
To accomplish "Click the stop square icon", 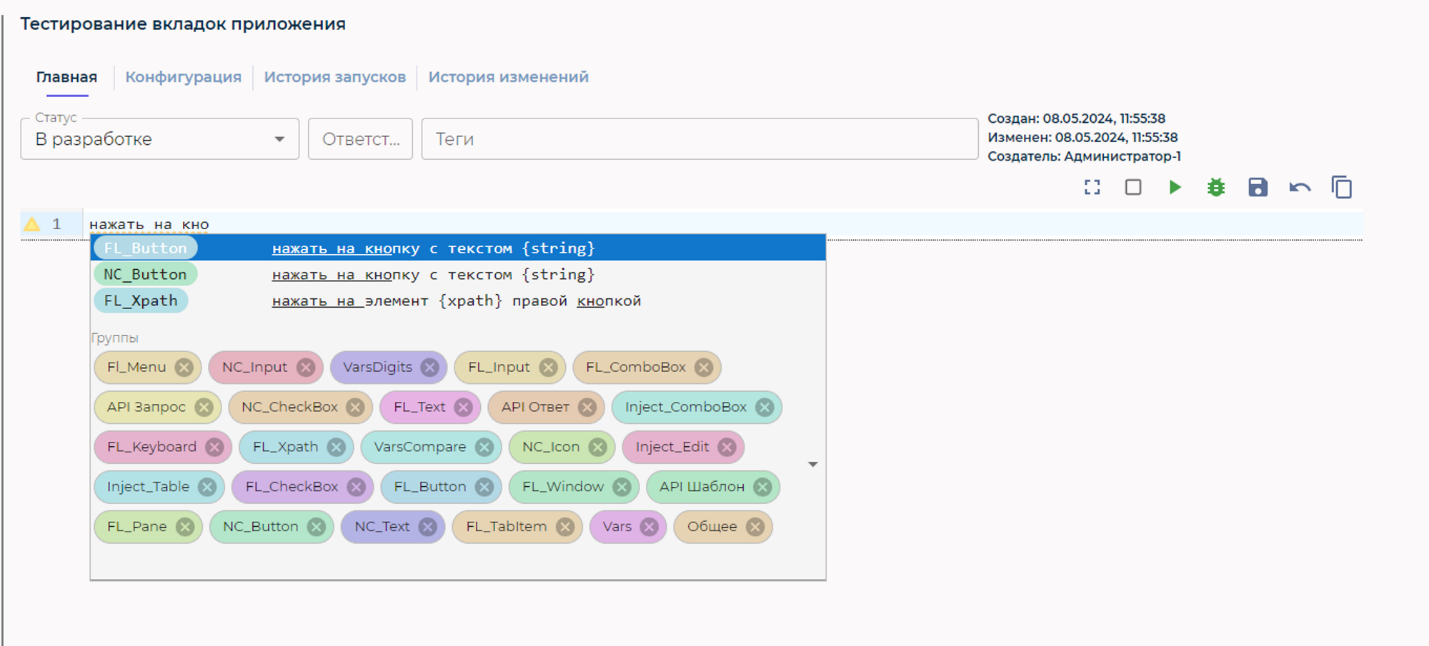I will (x=1133, y=187).
